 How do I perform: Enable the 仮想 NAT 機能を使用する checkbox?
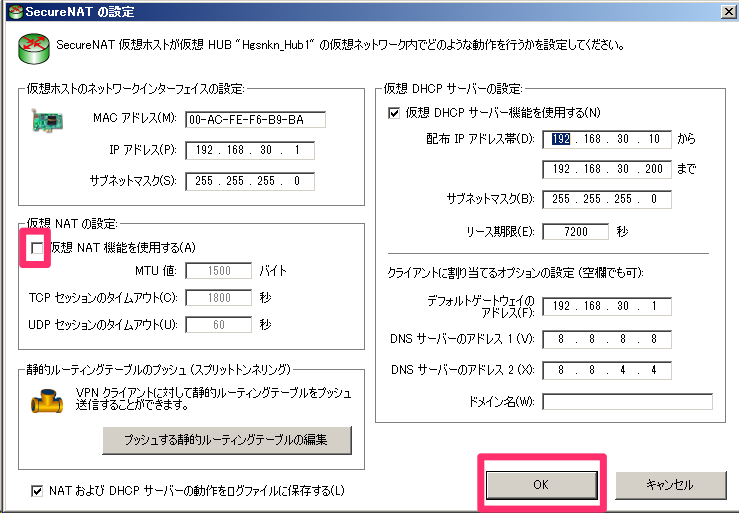(x=37, y=248)
